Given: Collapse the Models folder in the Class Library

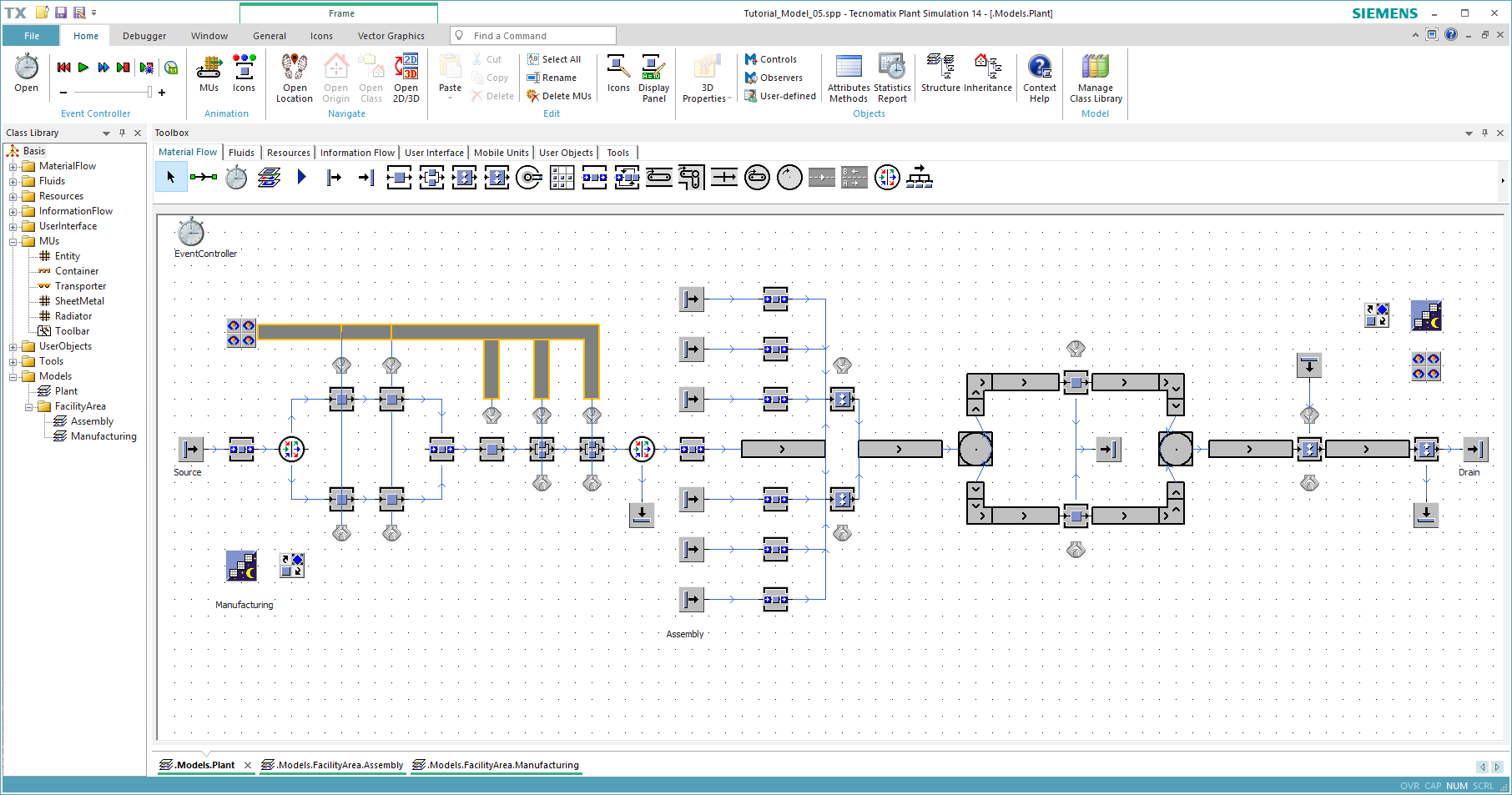Looking at the screenshot, I should tap(13, 375).
